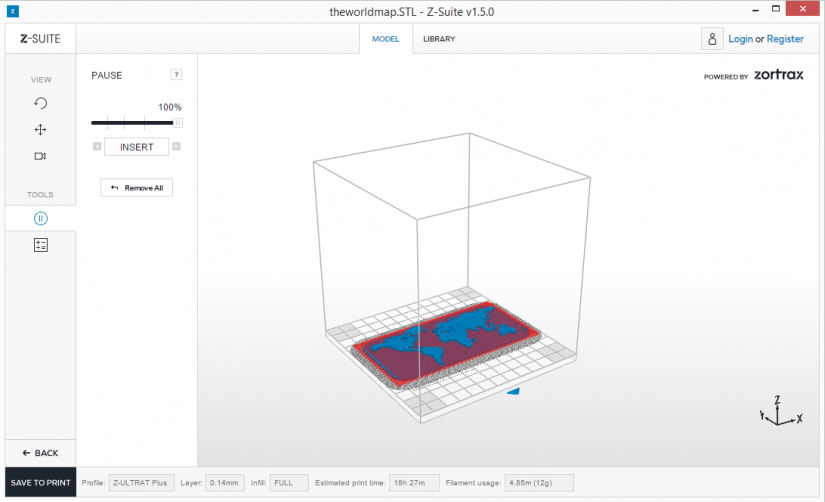Screen dimensions: 825x502
Task: Select the pan/move view tool
Action: point(41,129)
